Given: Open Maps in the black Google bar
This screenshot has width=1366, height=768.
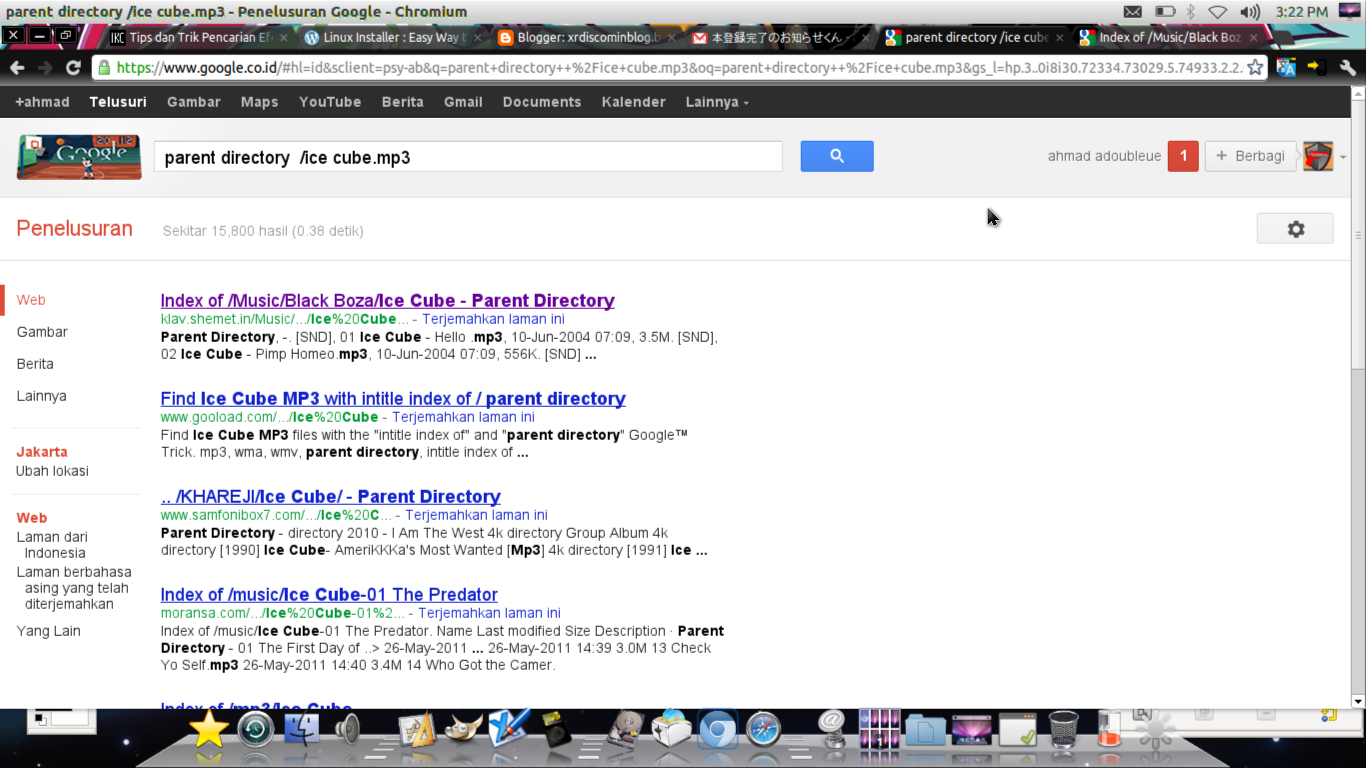Looking at the screenshot, I should [x=259, y=102].
